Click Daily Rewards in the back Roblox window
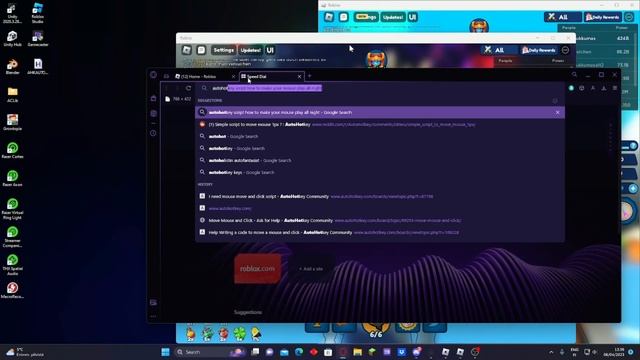 coord(603,17)
